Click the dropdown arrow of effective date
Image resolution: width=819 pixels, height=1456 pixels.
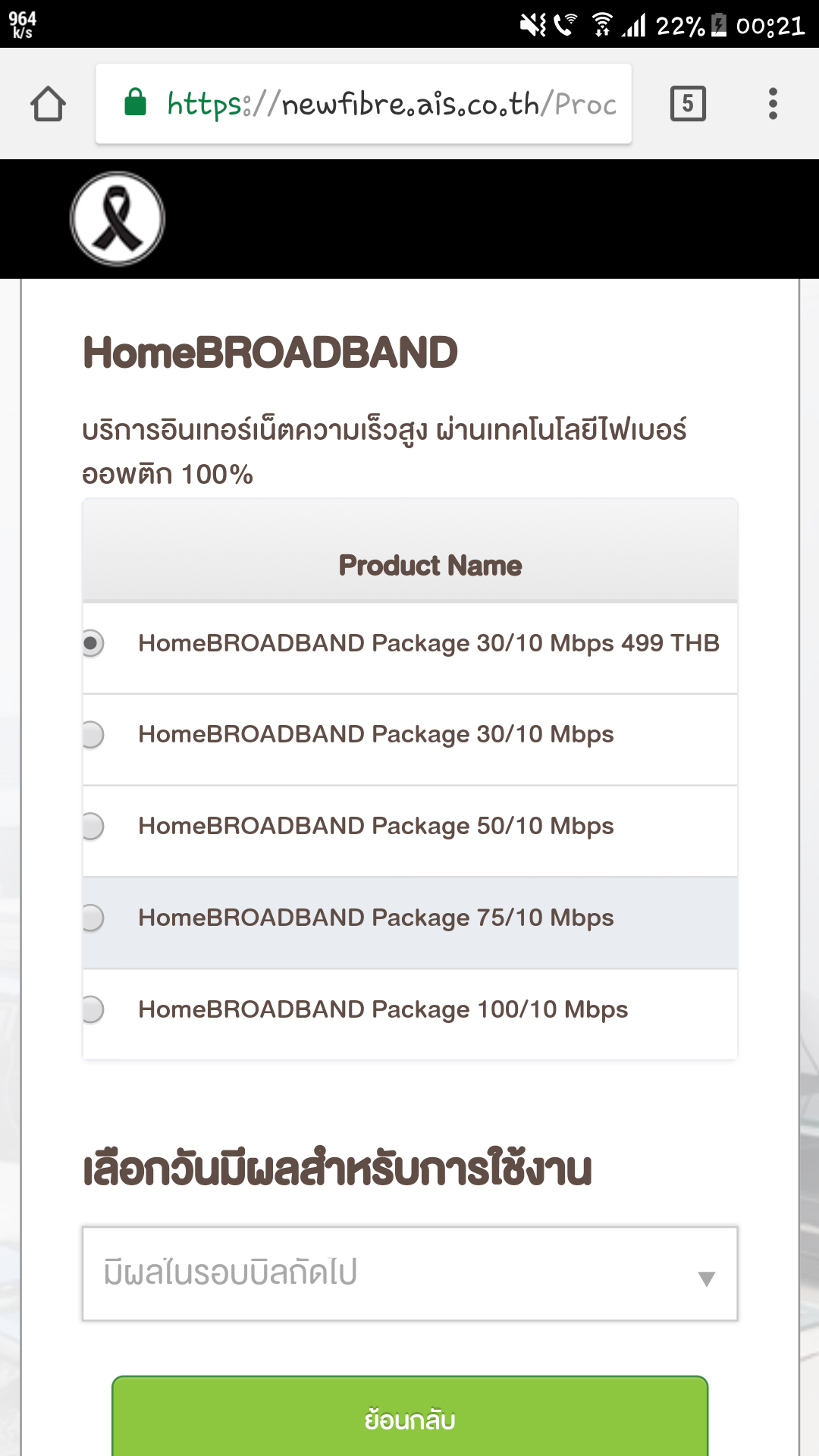(x=706, y=1279)
